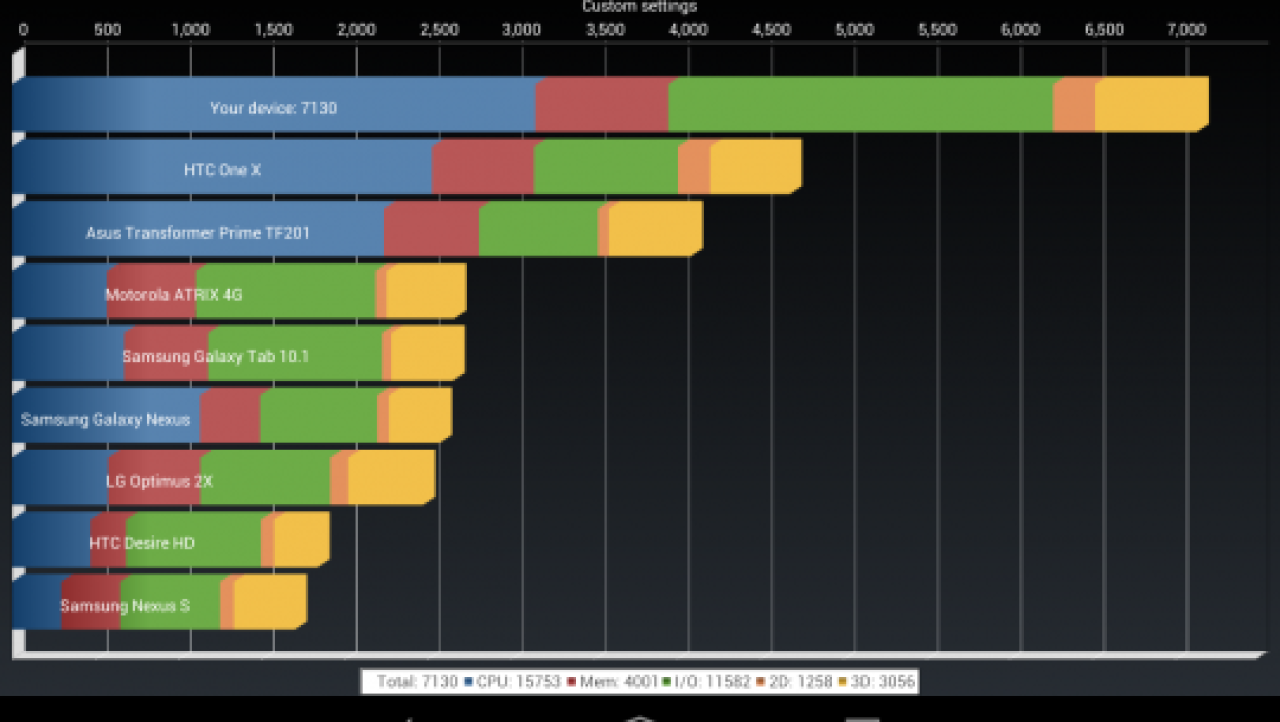Tap the orange 2D segment of Your device bar
Image resolution: width=1280 pixels, height=722 pixels.
pos(1075,104)
